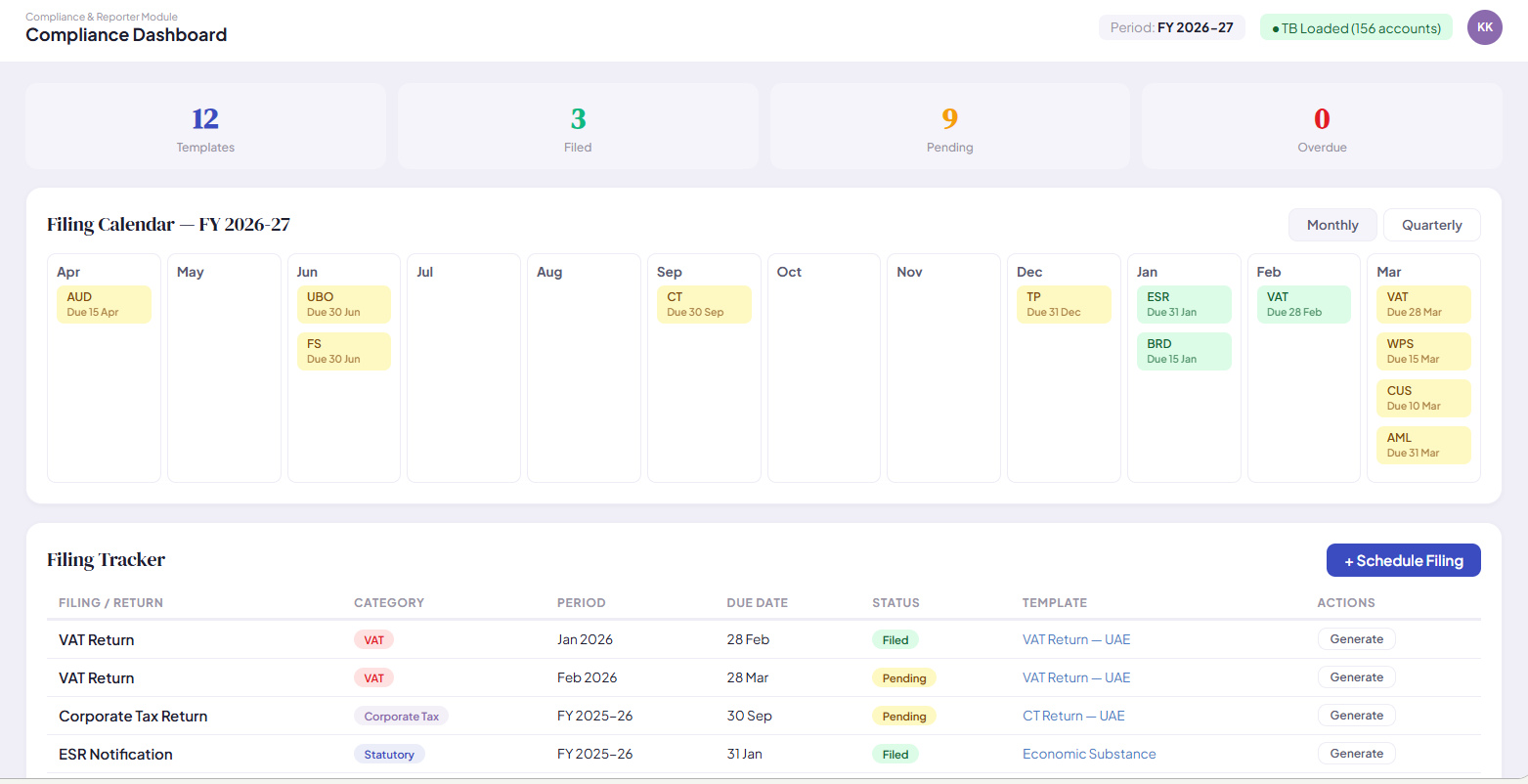This screenshot has width=1528, height=784.
Task: Click the Schedule Filing button
Action: point(1403,560)
